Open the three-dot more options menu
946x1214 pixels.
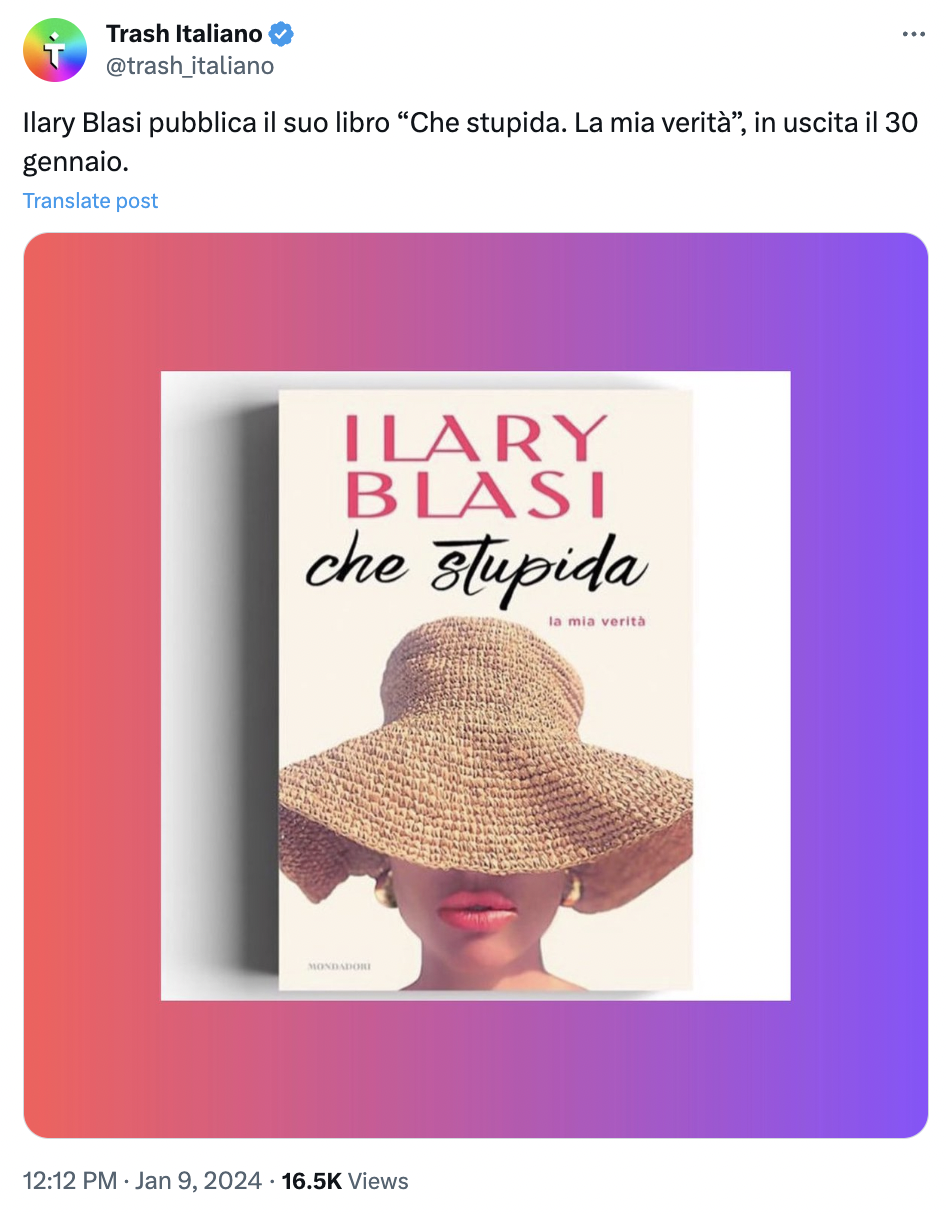[913, 34]
